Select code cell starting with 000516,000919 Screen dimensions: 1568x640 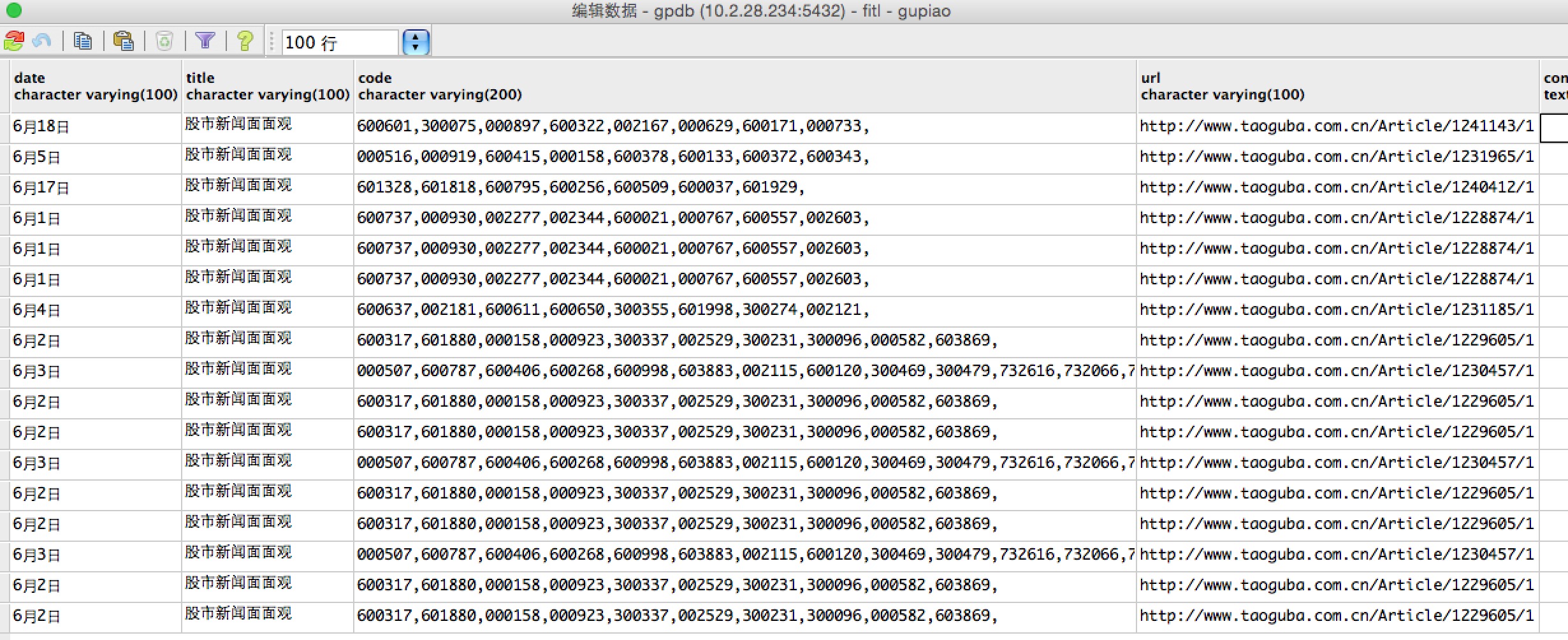point(745,157)
